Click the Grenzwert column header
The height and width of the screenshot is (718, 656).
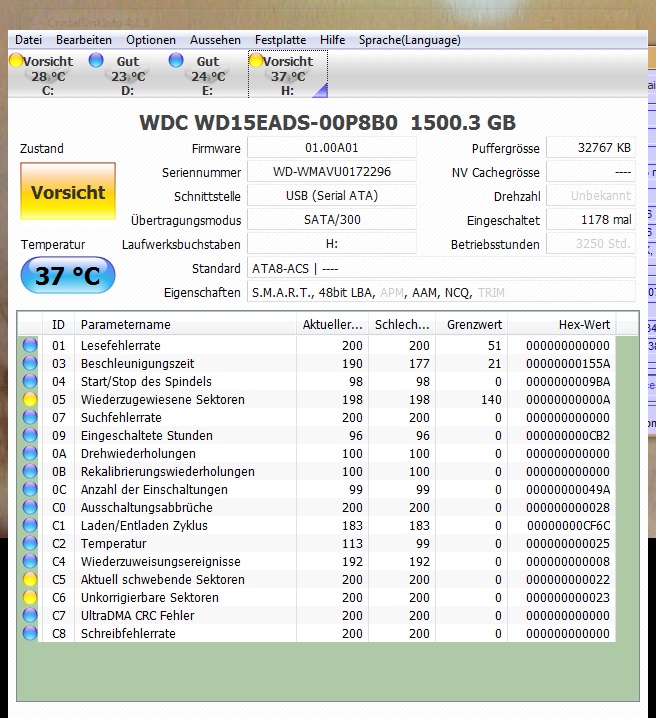(x=472, y=325)
